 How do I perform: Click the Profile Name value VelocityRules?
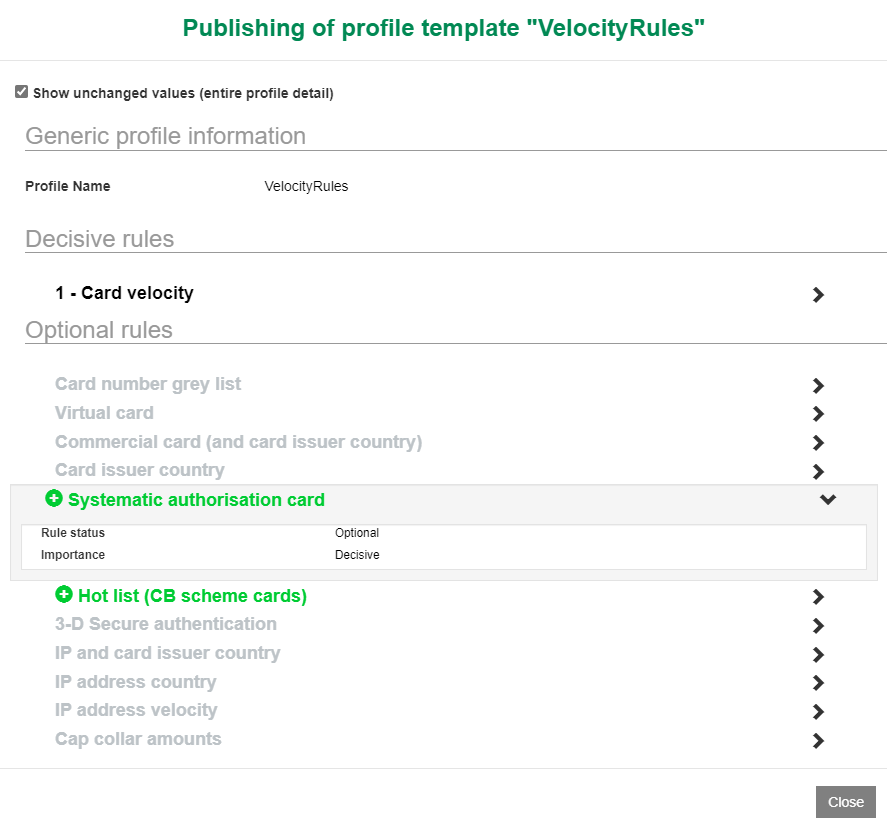click(306, 186)
